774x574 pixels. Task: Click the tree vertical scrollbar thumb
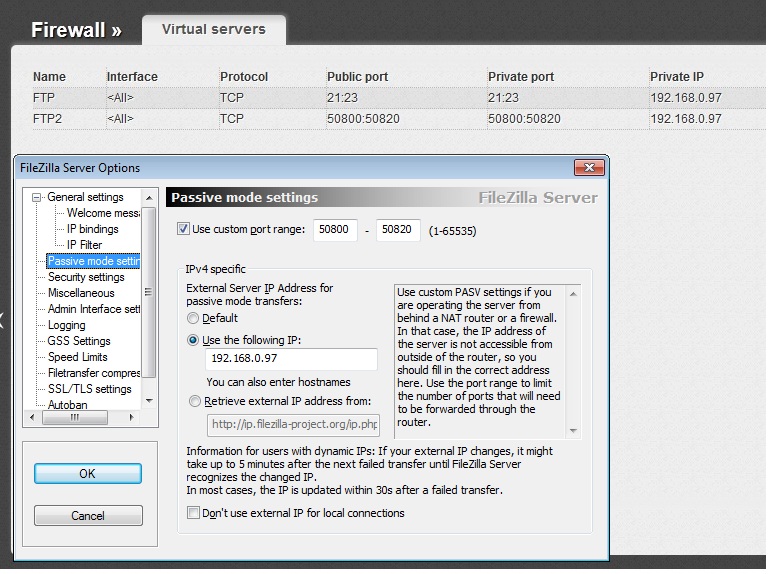149,293
